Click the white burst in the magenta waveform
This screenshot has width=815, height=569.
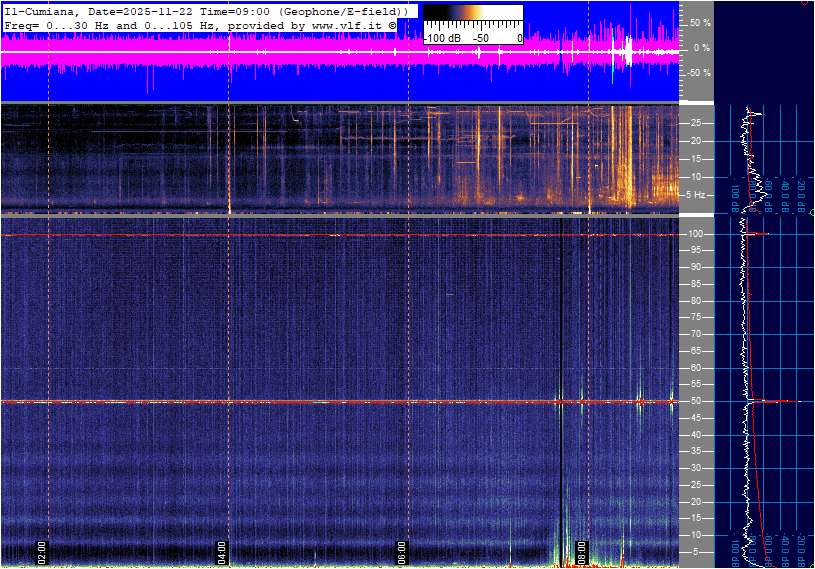(x=628, y=51)
